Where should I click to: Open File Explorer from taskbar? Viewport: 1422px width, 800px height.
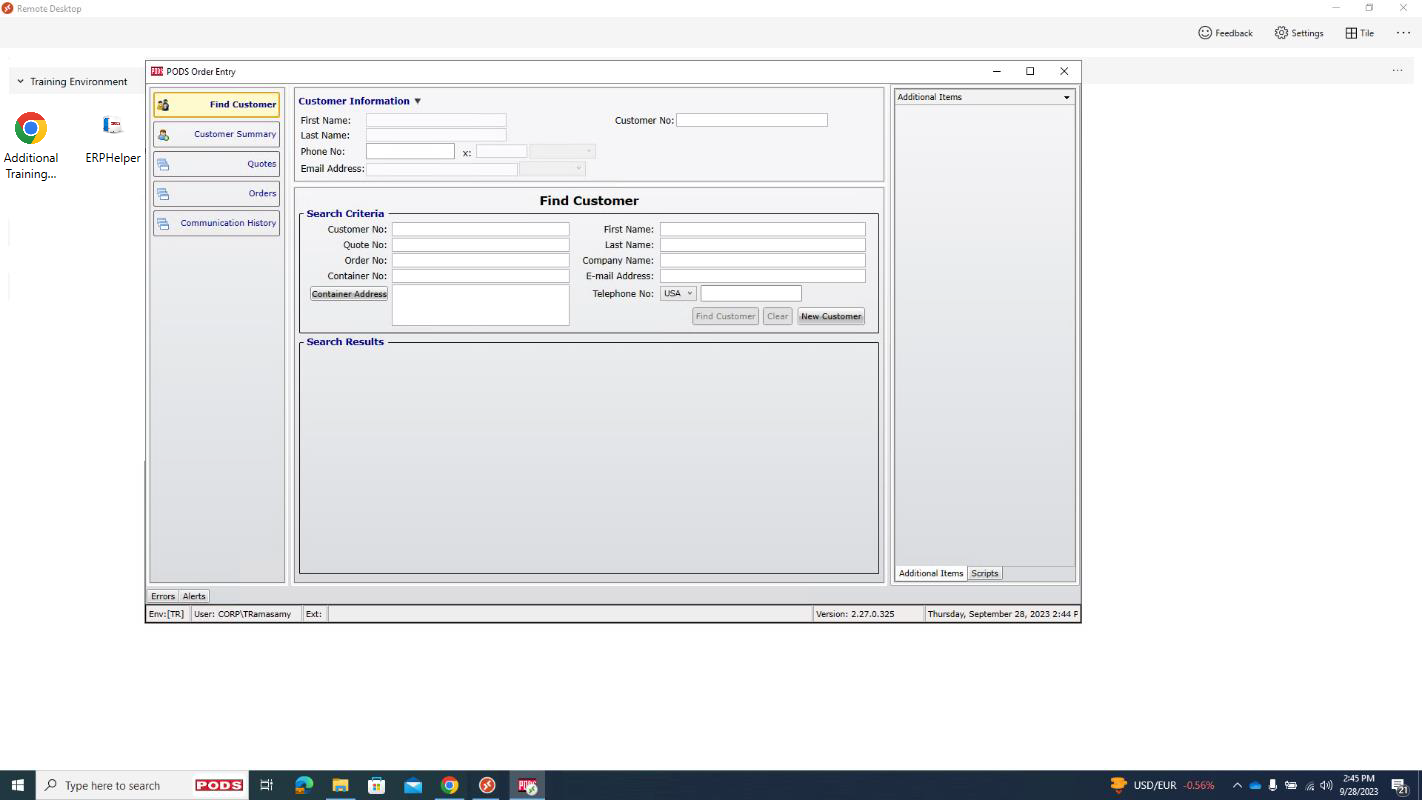(340, 785)
